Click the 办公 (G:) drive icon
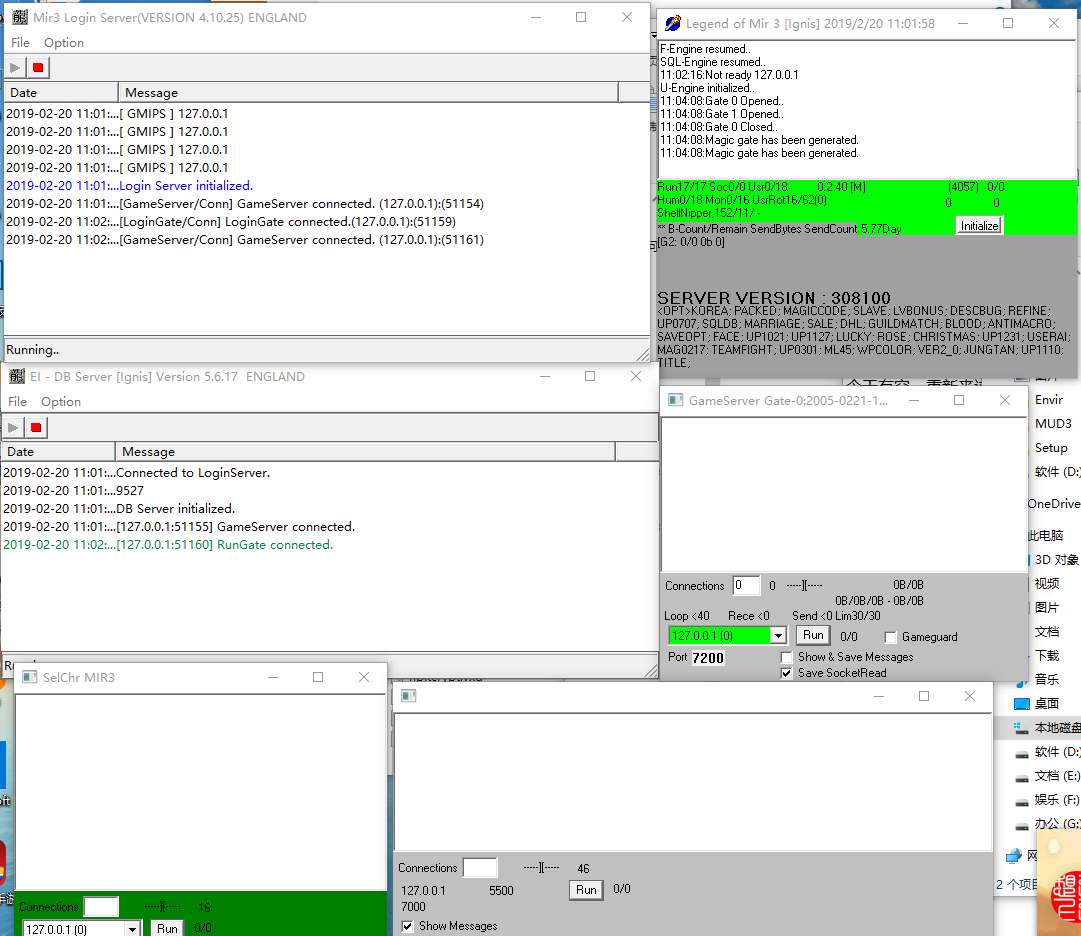 1022,825
